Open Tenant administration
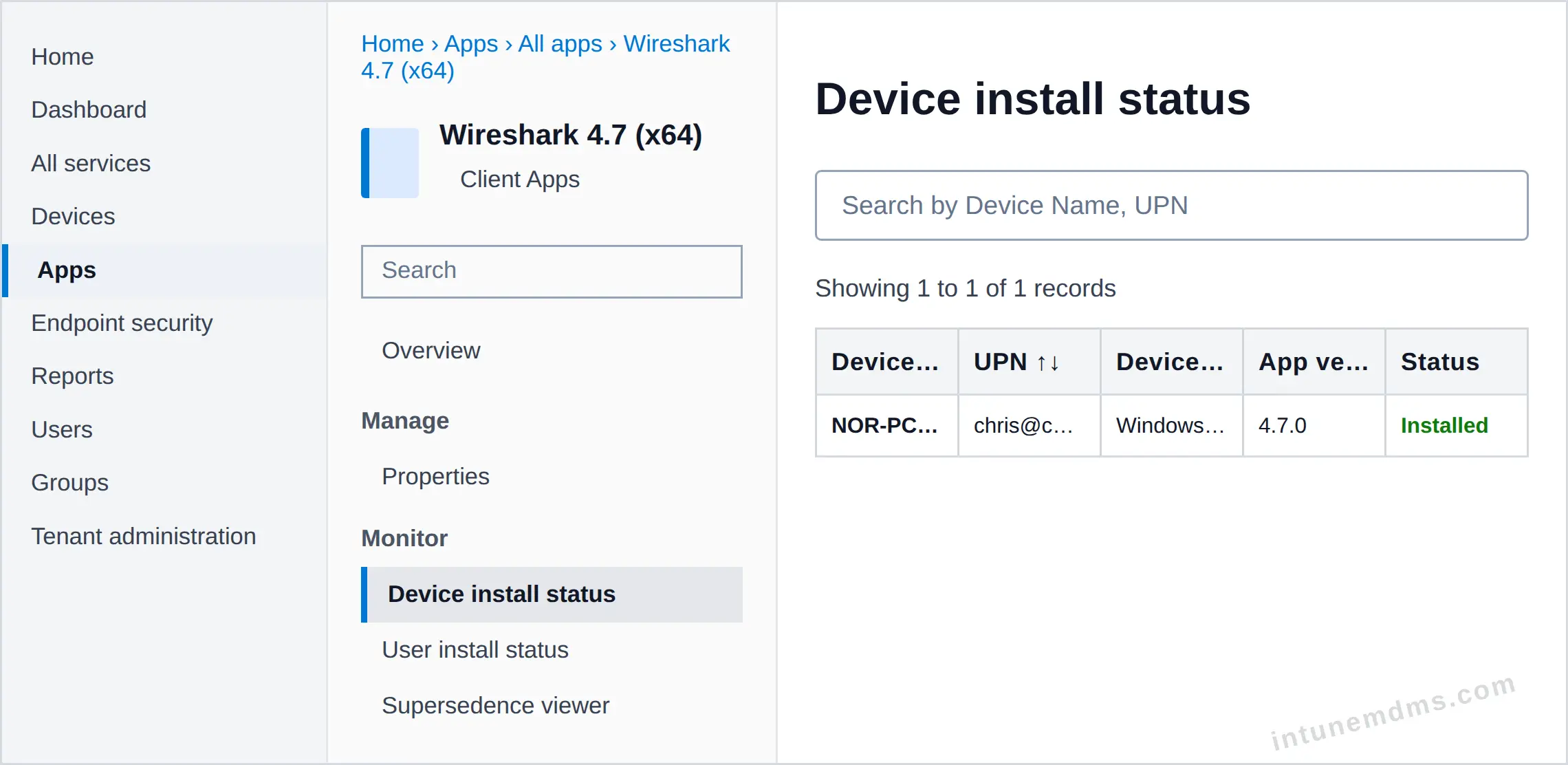This screenshot has height=765, width=1568. pyautogui.click(x=144, y=536)
